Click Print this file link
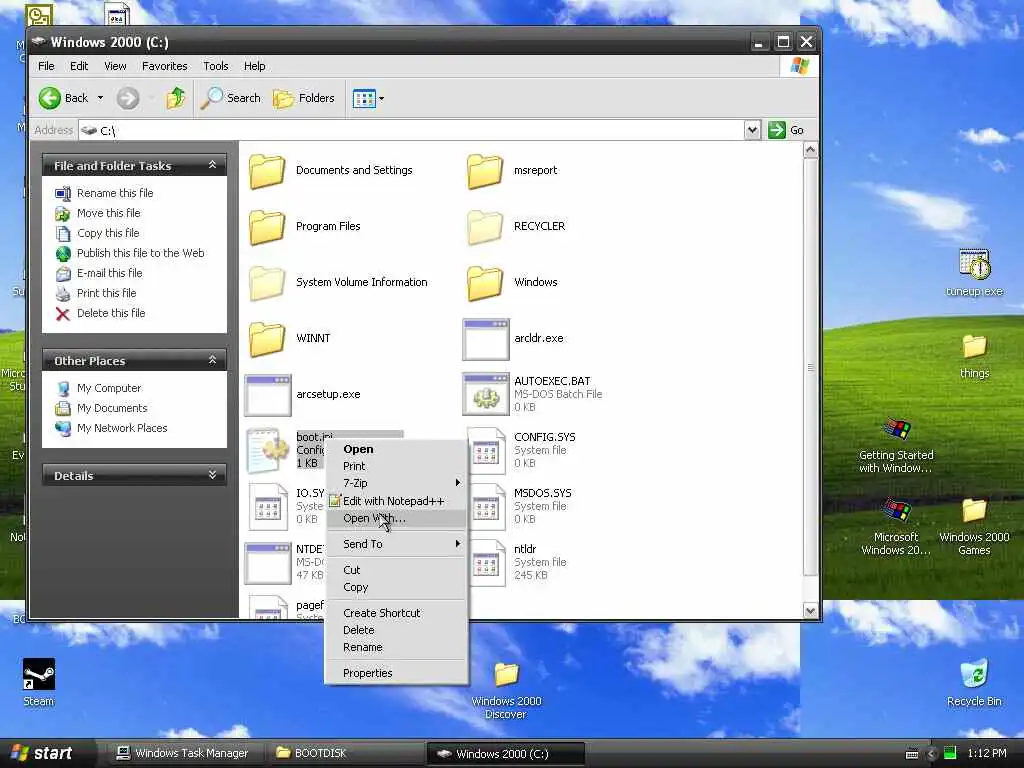The width and height of the screenshot is (1024, 768). [106, 293]
